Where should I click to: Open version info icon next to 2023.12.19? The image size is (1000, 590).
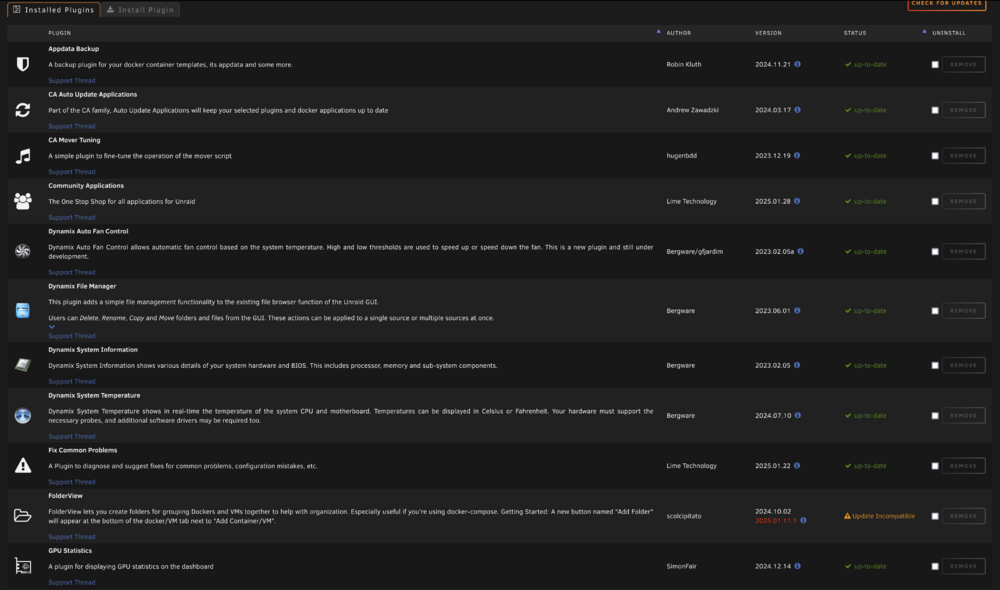click(x=797, y=156)
